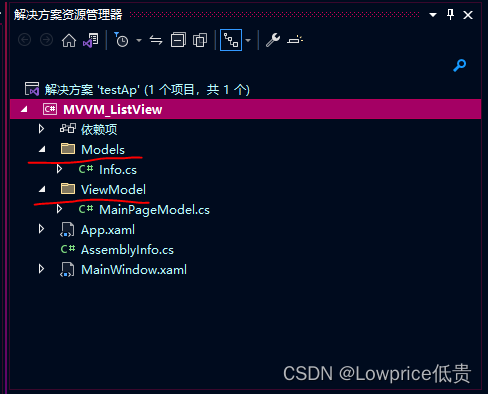Viewport: 488px width, 394px height.
Task: Select App.xaml file
Action: pos(108,230)
